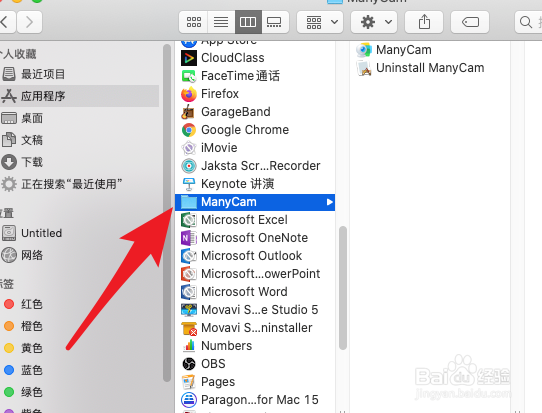Screen dimensions: 542x413
Task: Select the Microsoft OneNote app icon
Action: (x=189, y=238)
